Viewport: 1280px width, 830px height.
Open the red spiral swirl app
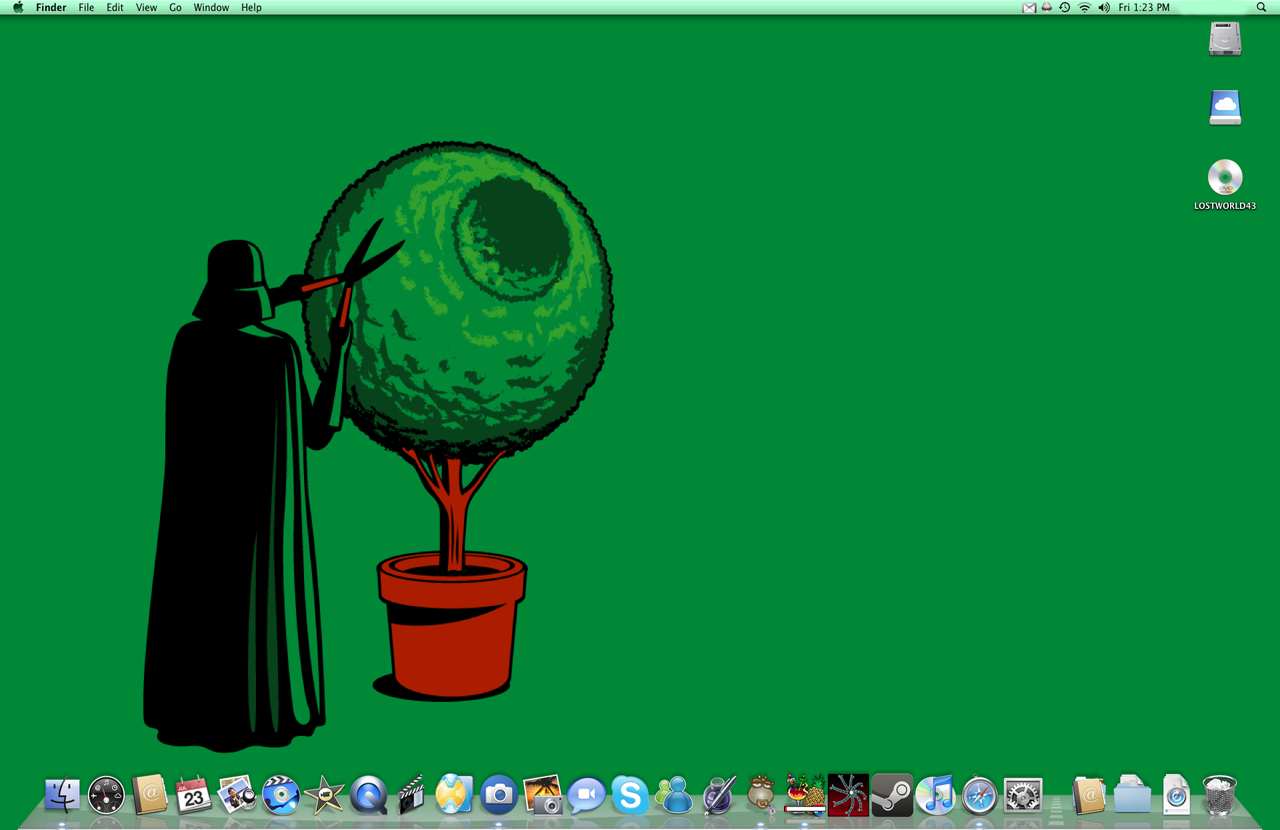click(848, 795)
